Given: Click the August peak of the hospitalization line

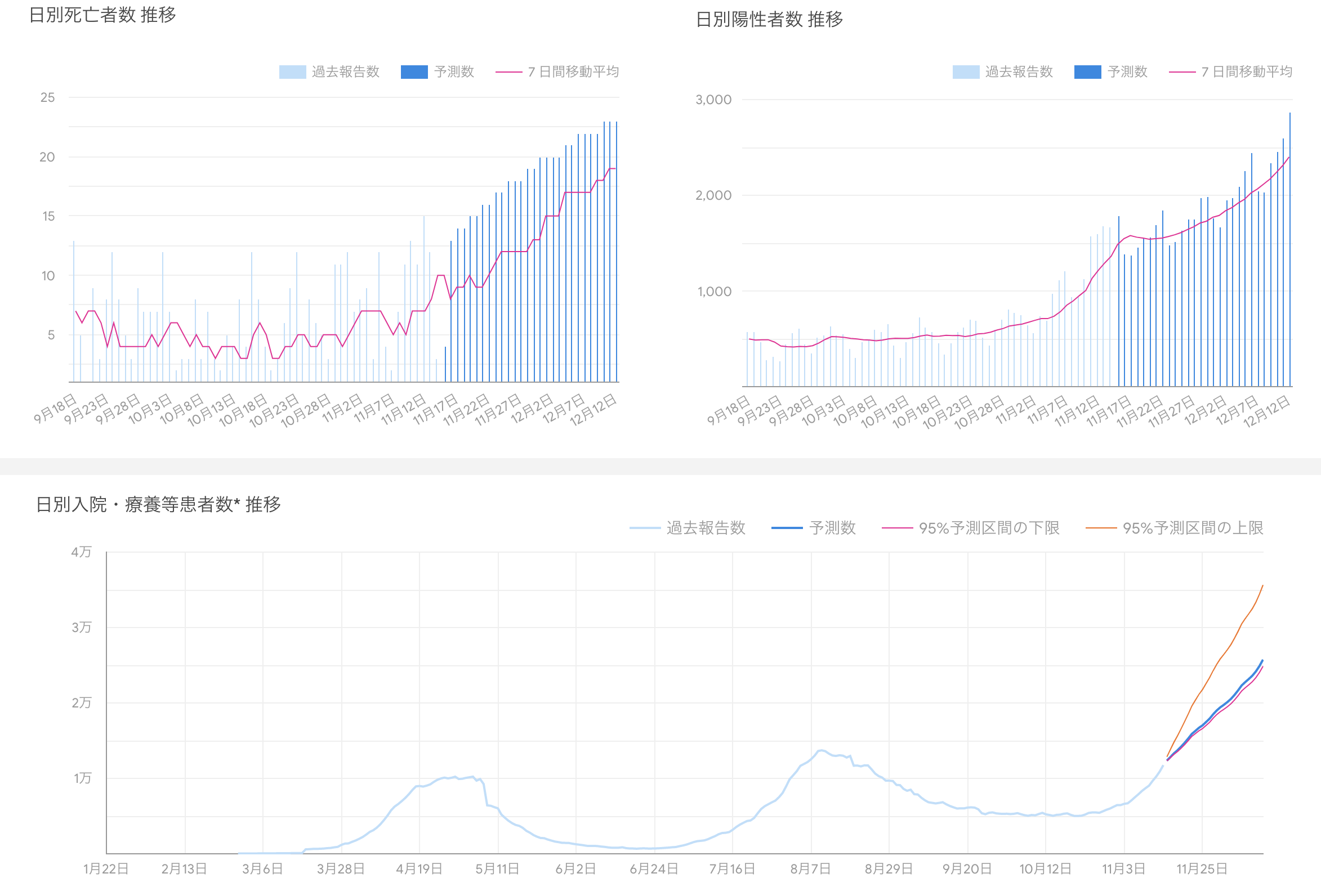Looking at the screenshot, I should point(820,751).
